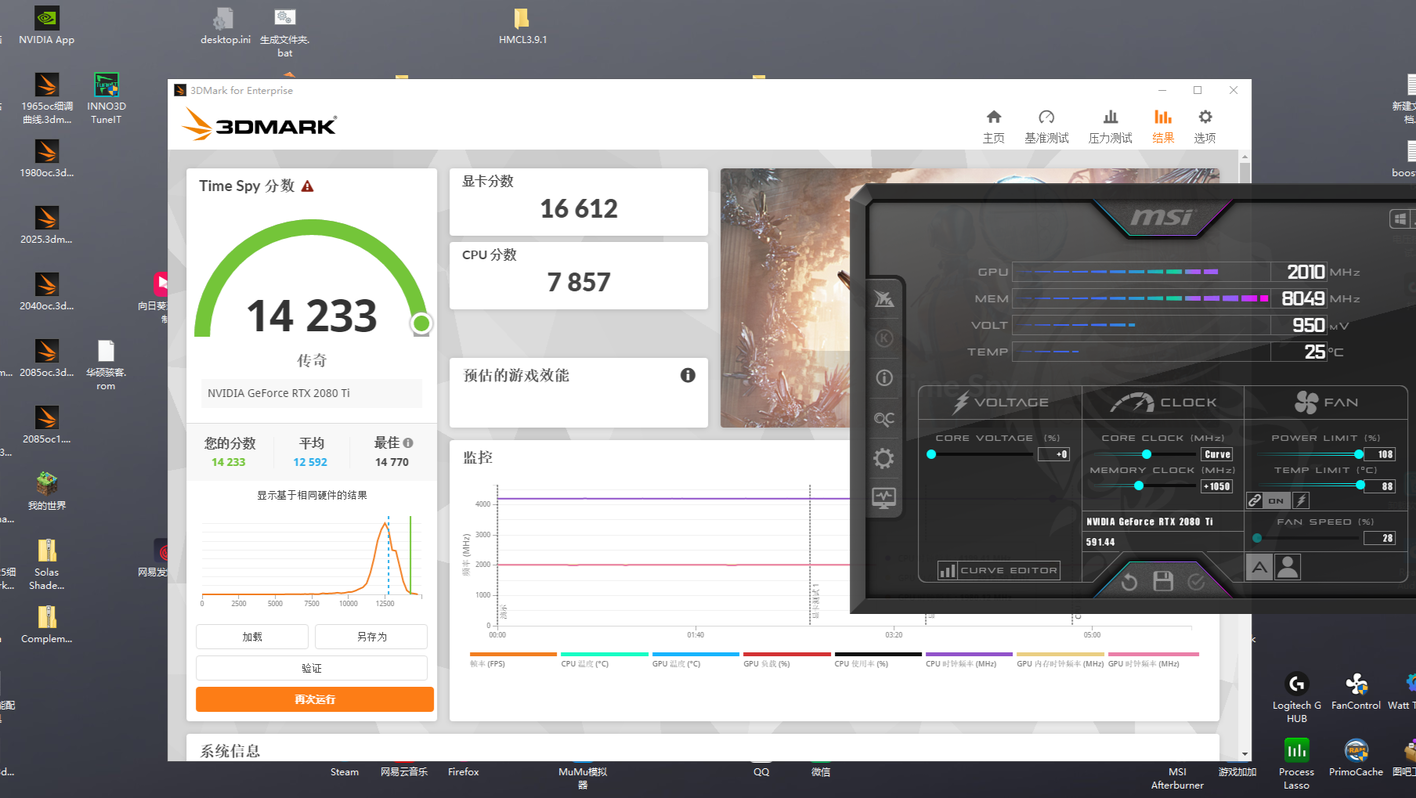Click the Core Voltage +0 value field
The image size is (1416, 798).
pyautogui.click(x=1054, y=454)
